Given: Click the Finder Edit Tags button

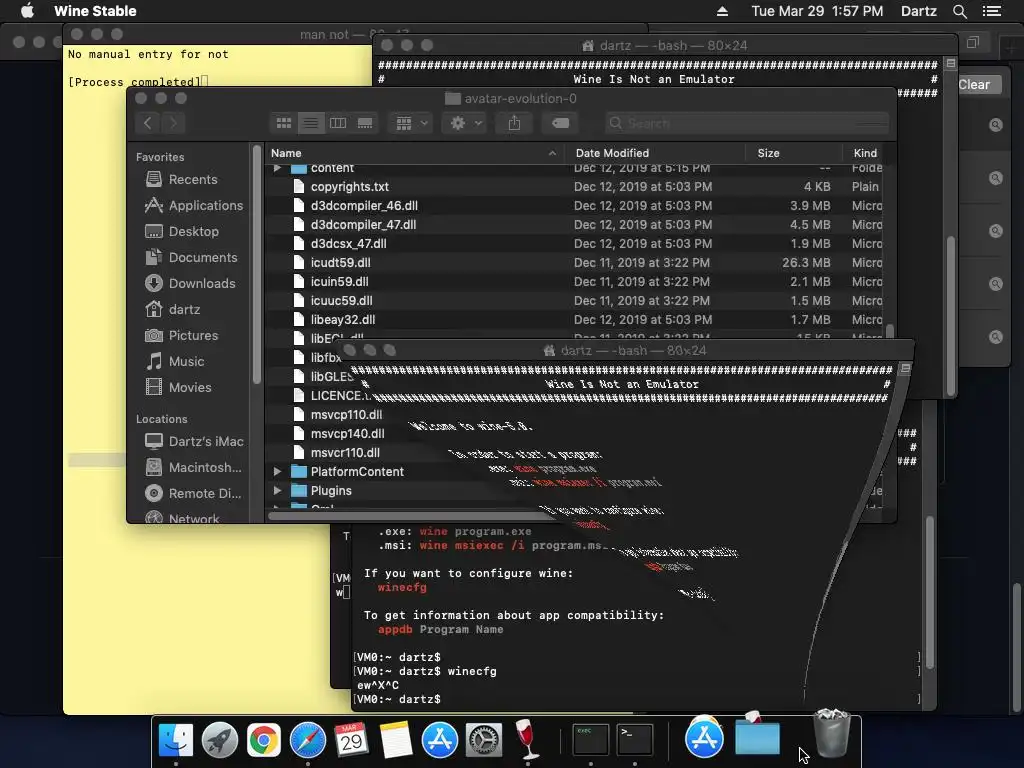Looking at the screenshot, I should pos(560,123).
